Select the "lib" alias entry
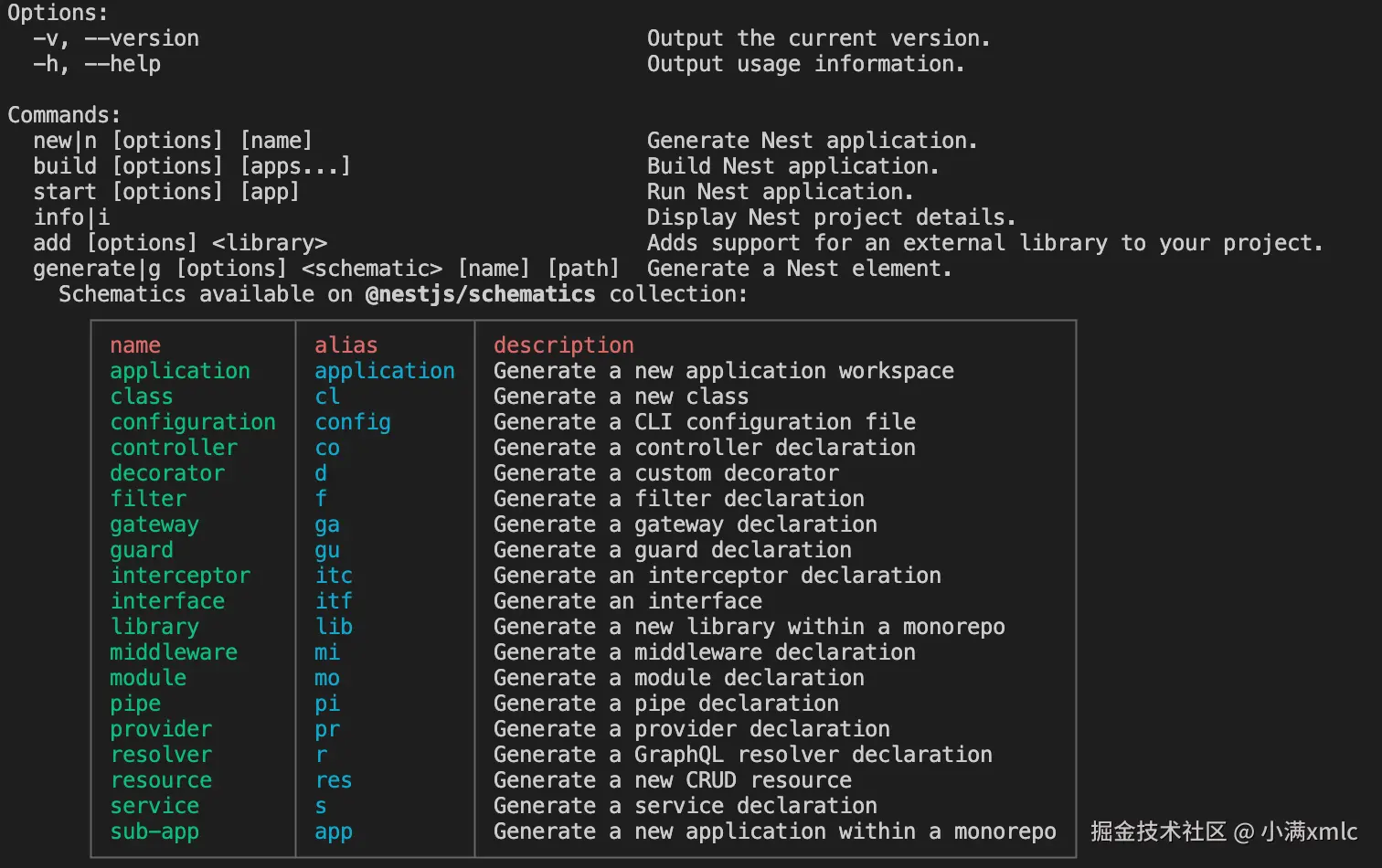1382x868 pixels. [x=334, y=627]
